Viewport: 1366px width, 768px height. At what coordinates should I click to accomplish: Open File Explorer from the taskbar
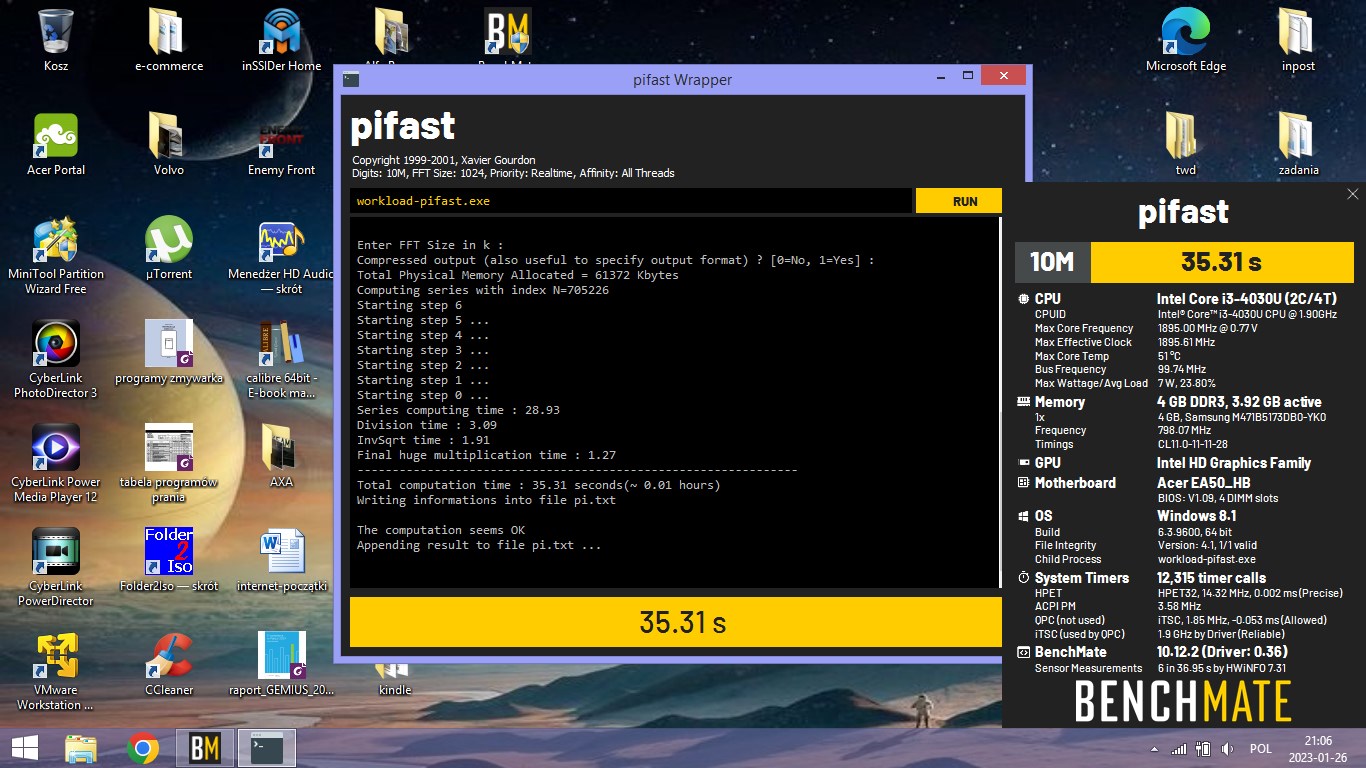tap(81, 747)
